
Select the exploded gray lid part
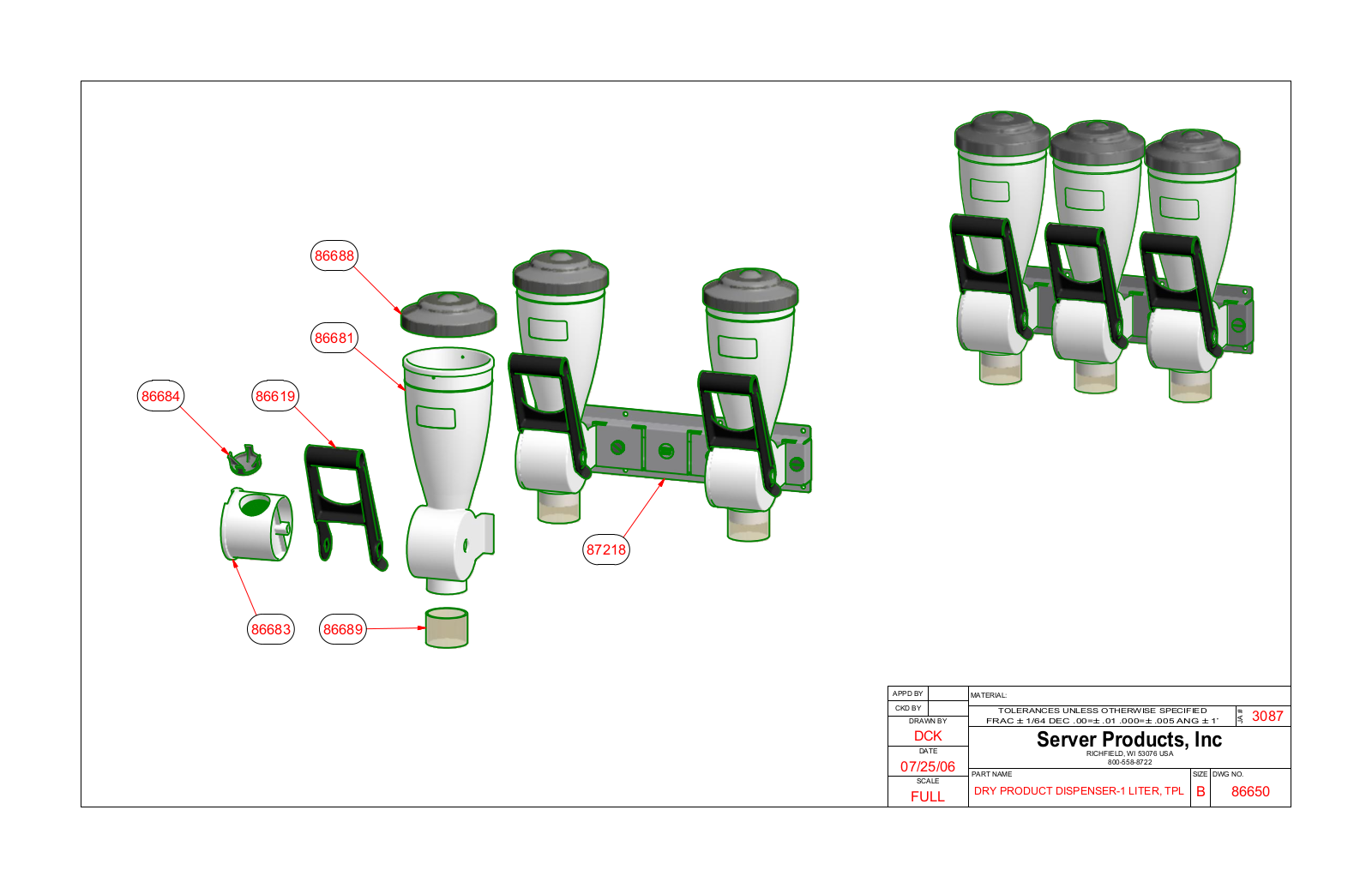[x=448, y=315]
